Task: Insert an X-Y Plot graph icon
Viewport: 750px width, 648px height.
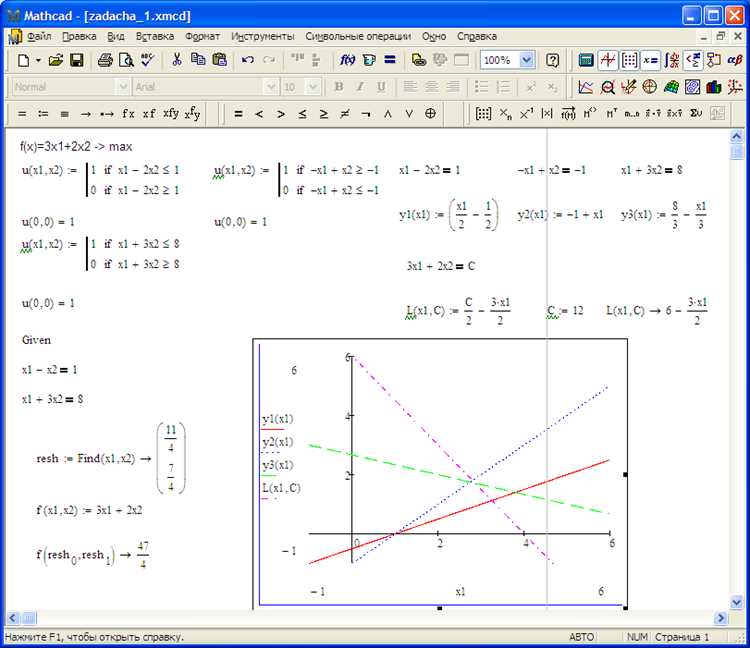Action: point(586,87)
